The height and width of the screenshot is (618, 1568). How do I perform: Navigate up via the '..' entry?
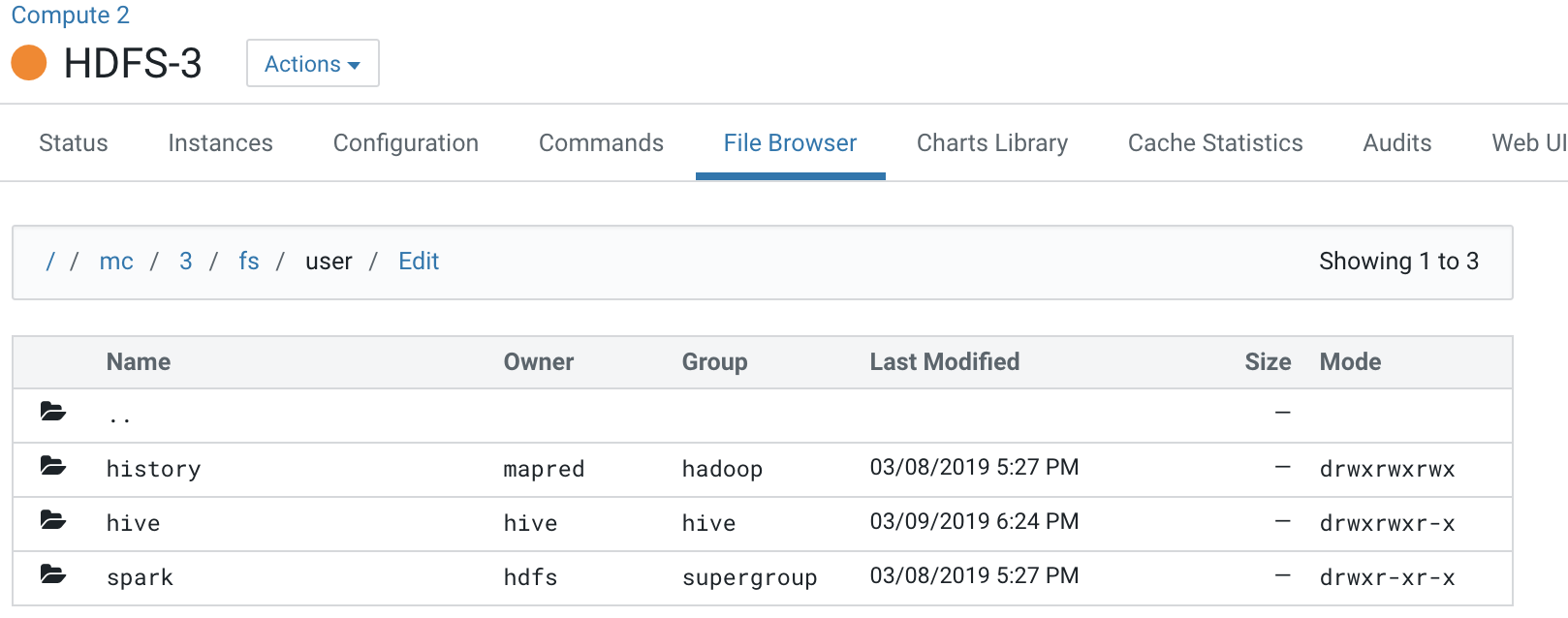[x=119, y=417]
